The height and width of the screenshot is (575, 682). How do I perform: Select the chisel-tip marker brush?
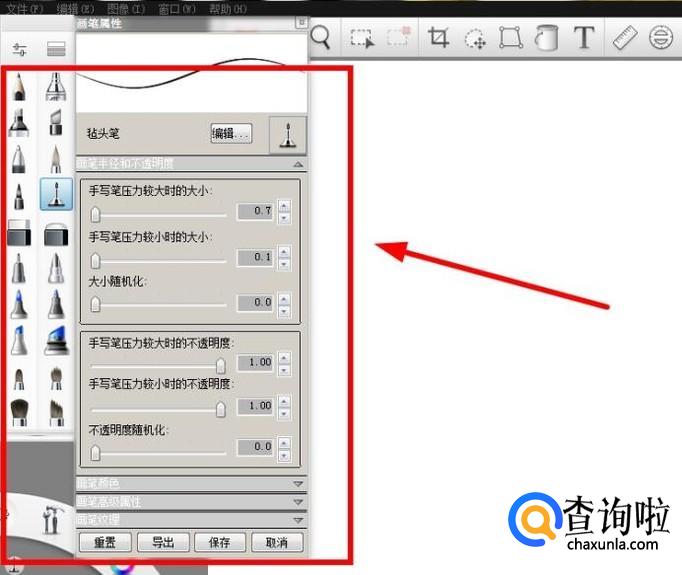[x=56, y=123]
